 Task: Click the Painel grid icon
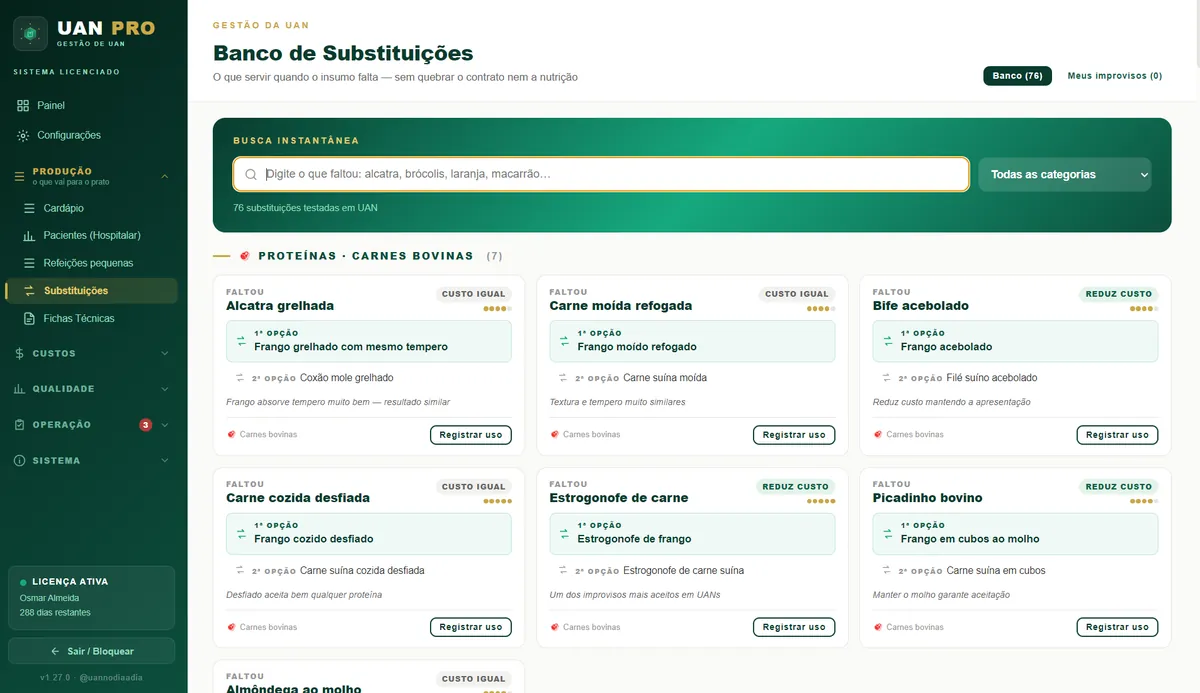[x=23, y=105]
